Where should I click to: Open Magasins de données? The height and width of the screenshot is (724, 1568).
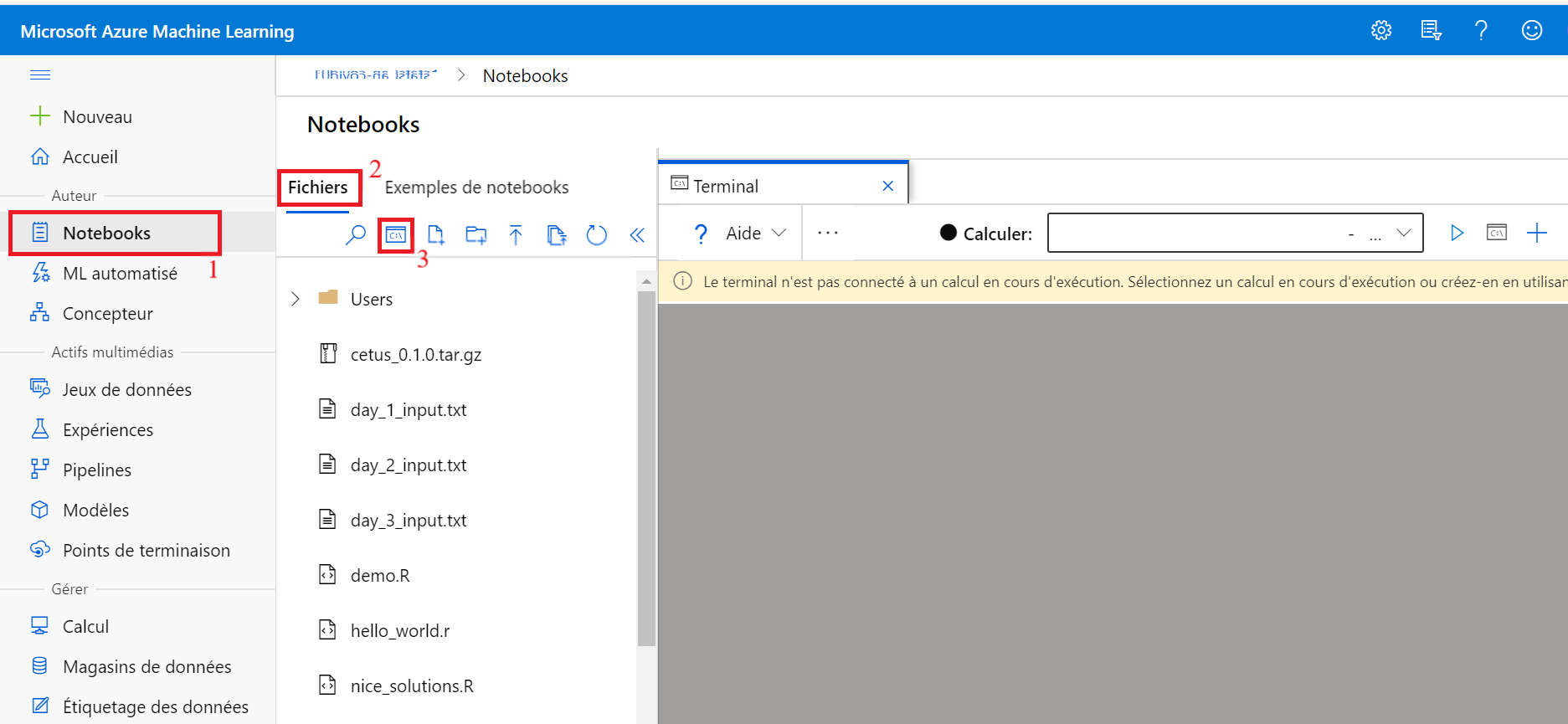131,666
